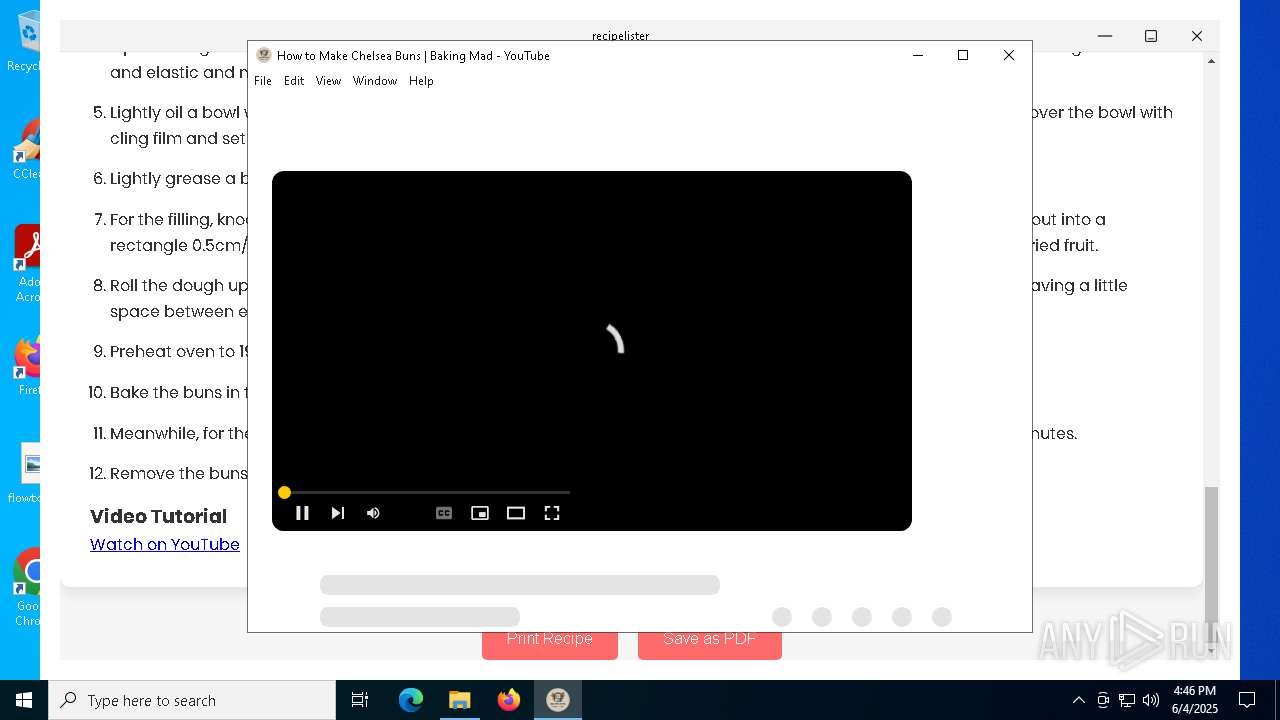Open the Windows Start menu
1280x720 pixels.
point(24,700)
